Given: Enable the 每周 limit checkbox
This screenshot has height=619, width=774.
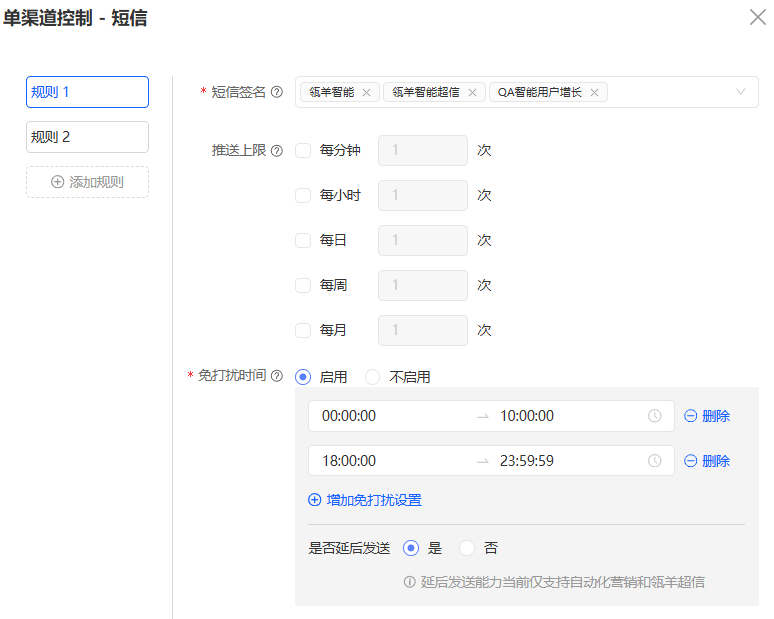Looking at the screenshot, I should pos(303,285).
